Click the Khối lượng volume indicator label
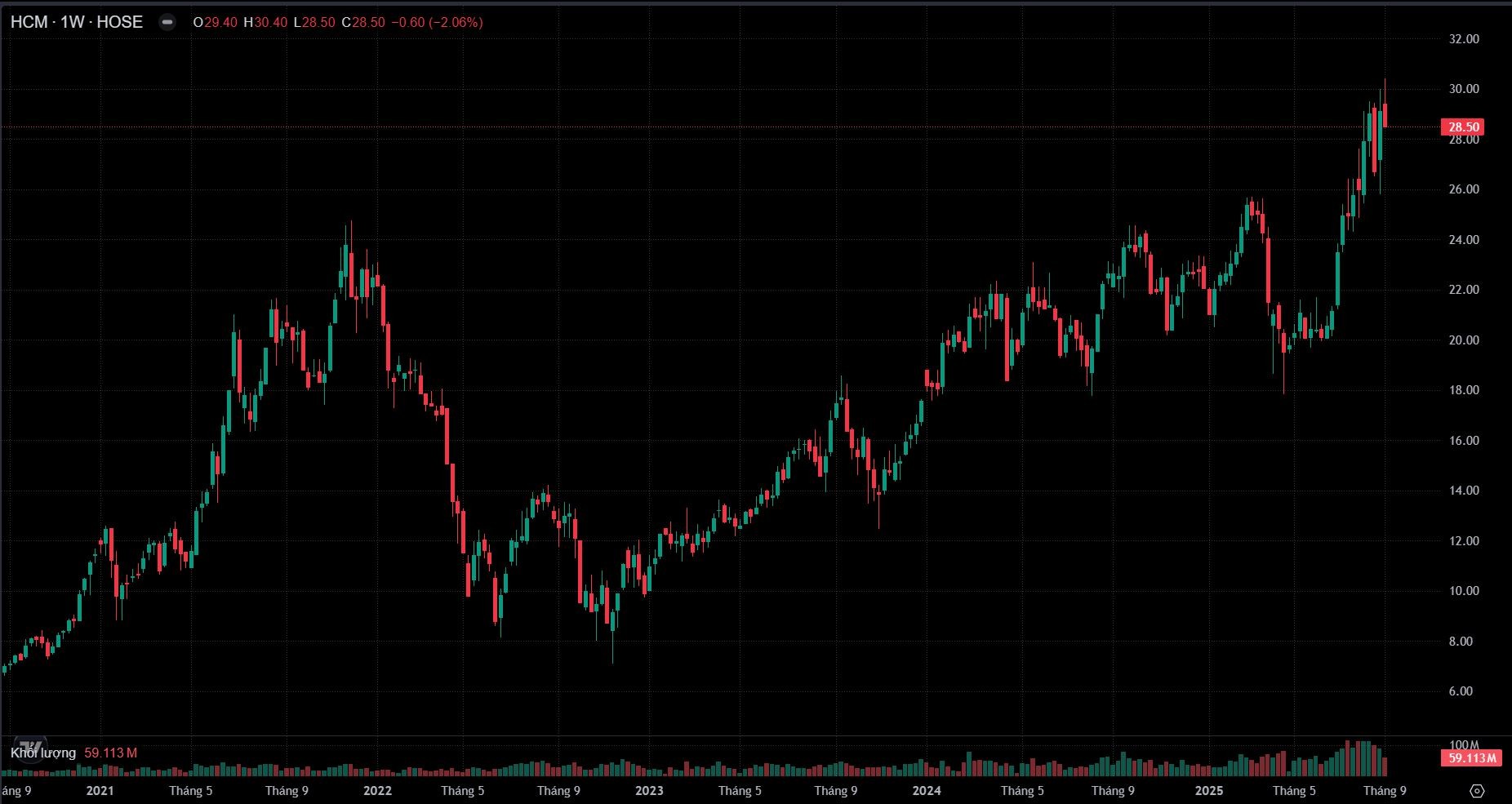This screenshot has width=1512, height=804. pos(43,753)
